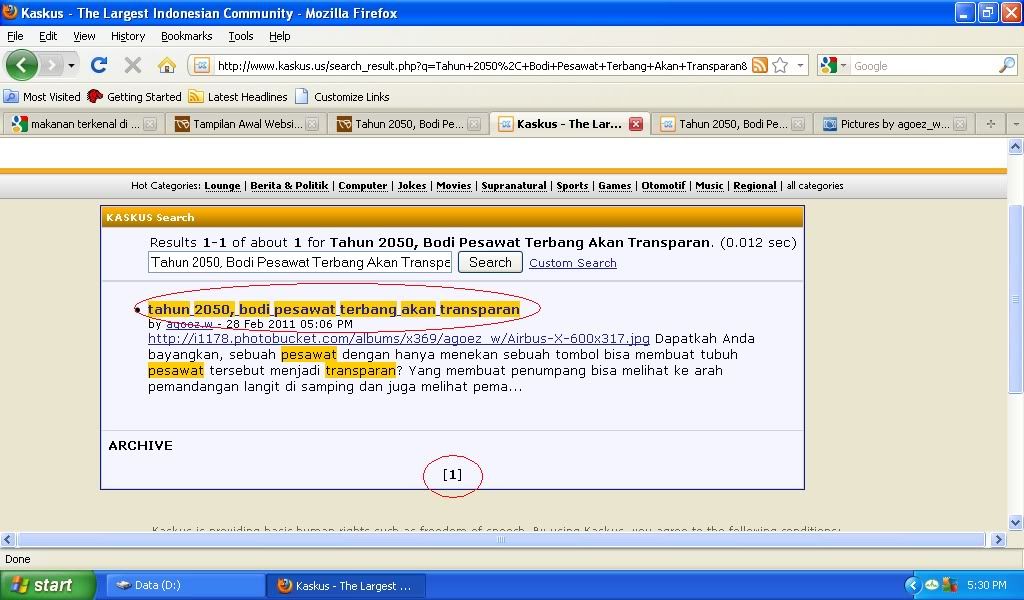Screen dimensions: 1024x600
Task: Click the Getting Started bookmark
Action: [x=135, y=97]
